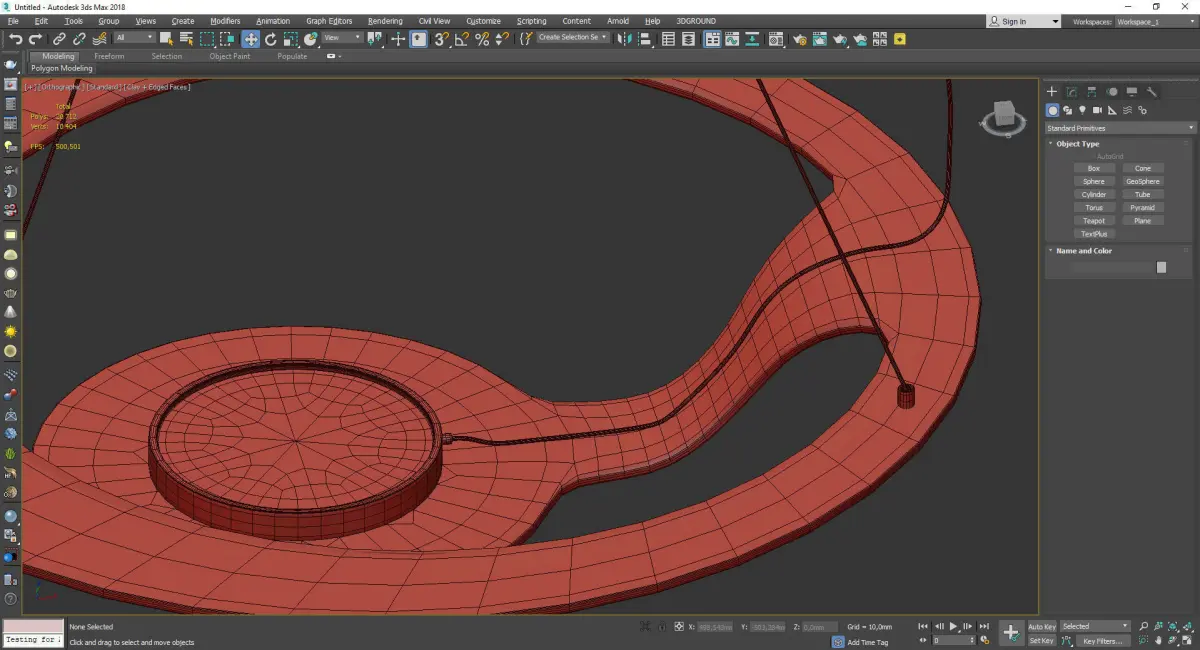This screenshot has width=1200, height=650.
Task: Select the Move tool in the toolbar
Action: click(x=250, y=39)
